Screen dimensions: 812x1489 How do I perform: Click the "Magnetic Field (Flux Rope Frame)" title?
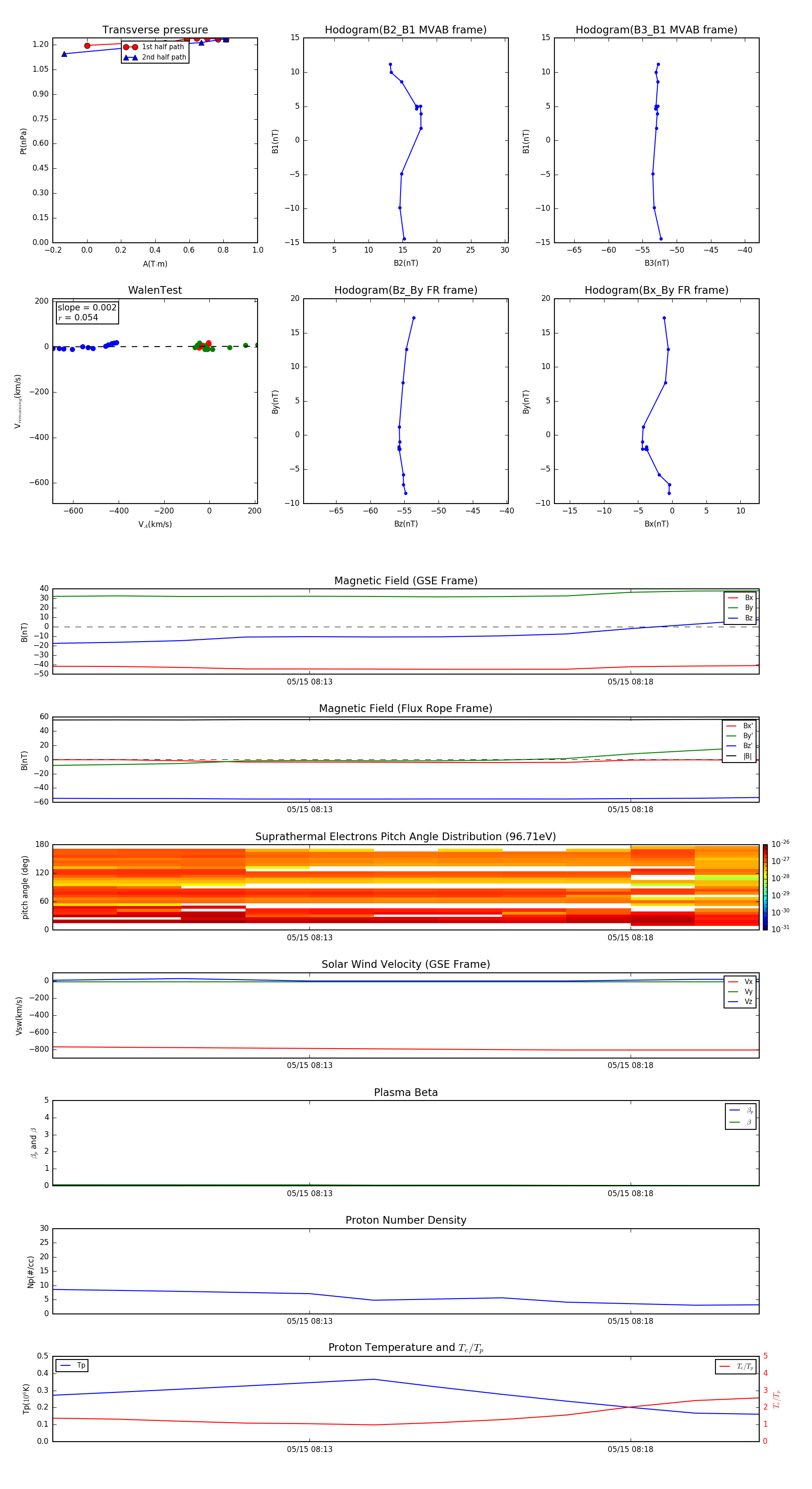(406, 709)
